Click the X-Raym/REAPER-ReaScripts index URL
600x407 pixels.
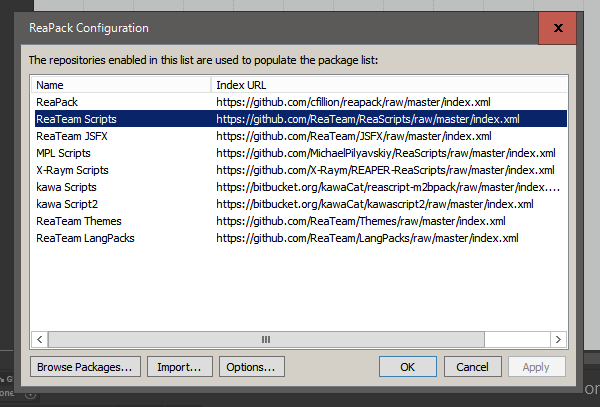[385, 170]
